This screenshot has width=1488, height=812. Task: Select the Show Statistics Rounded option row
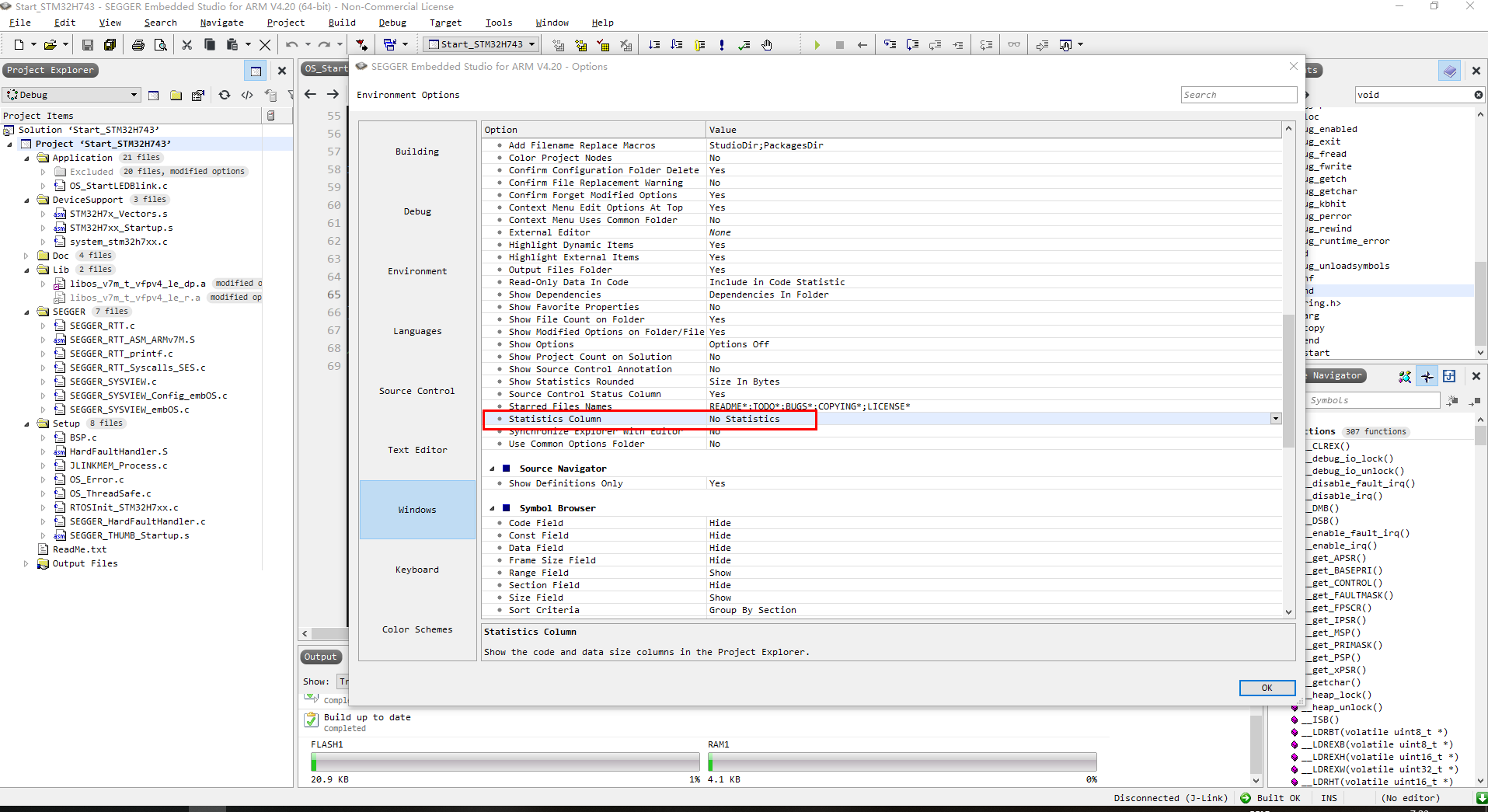[881, 382]
